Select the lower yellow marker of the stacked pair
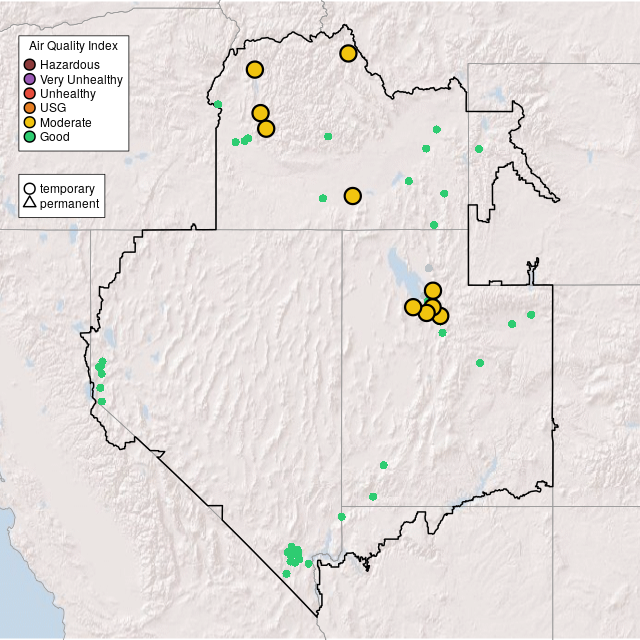 [x=266, y=128]
